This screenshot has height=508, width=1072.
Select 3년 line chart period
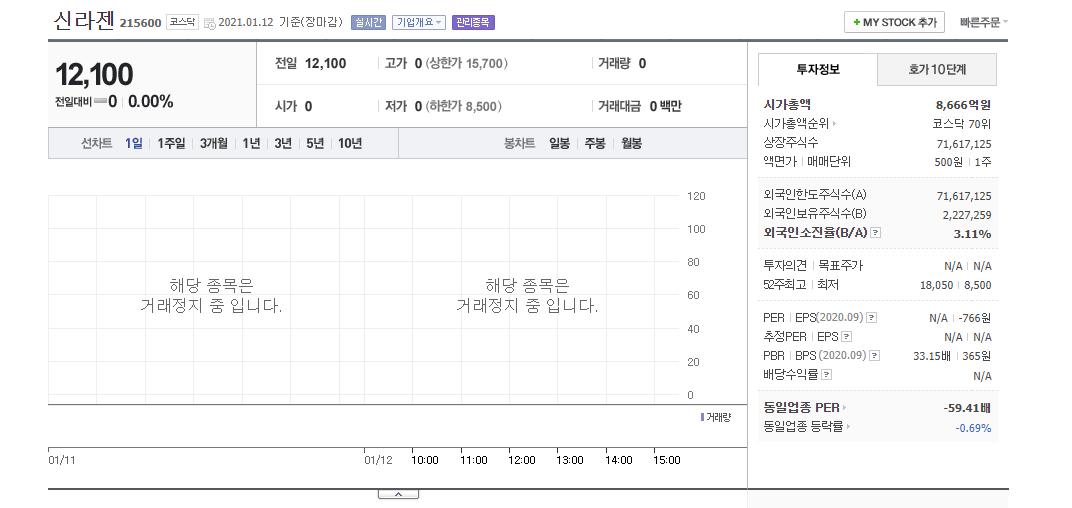pyautogui.click(x=282, y=144)
